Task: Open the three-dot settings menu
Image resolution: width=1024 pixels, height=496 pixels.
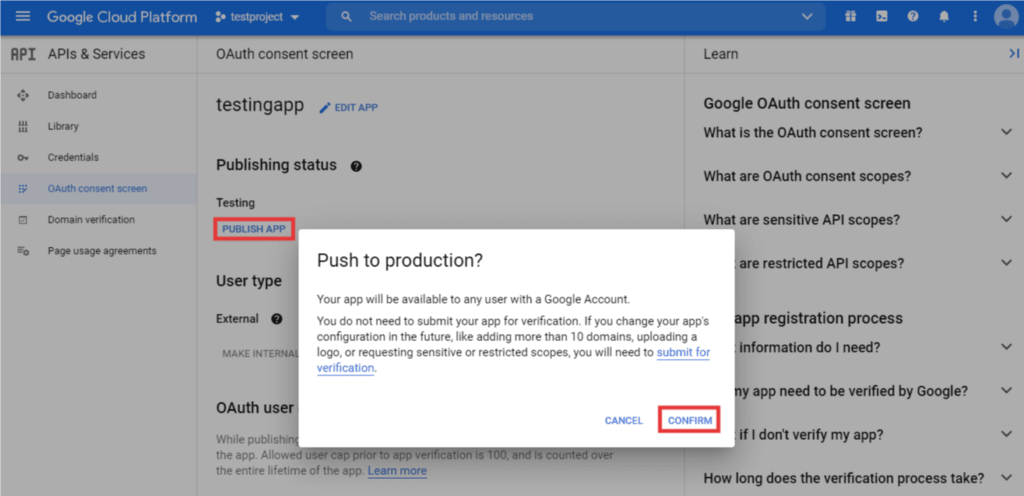Action: coord(976,17)
